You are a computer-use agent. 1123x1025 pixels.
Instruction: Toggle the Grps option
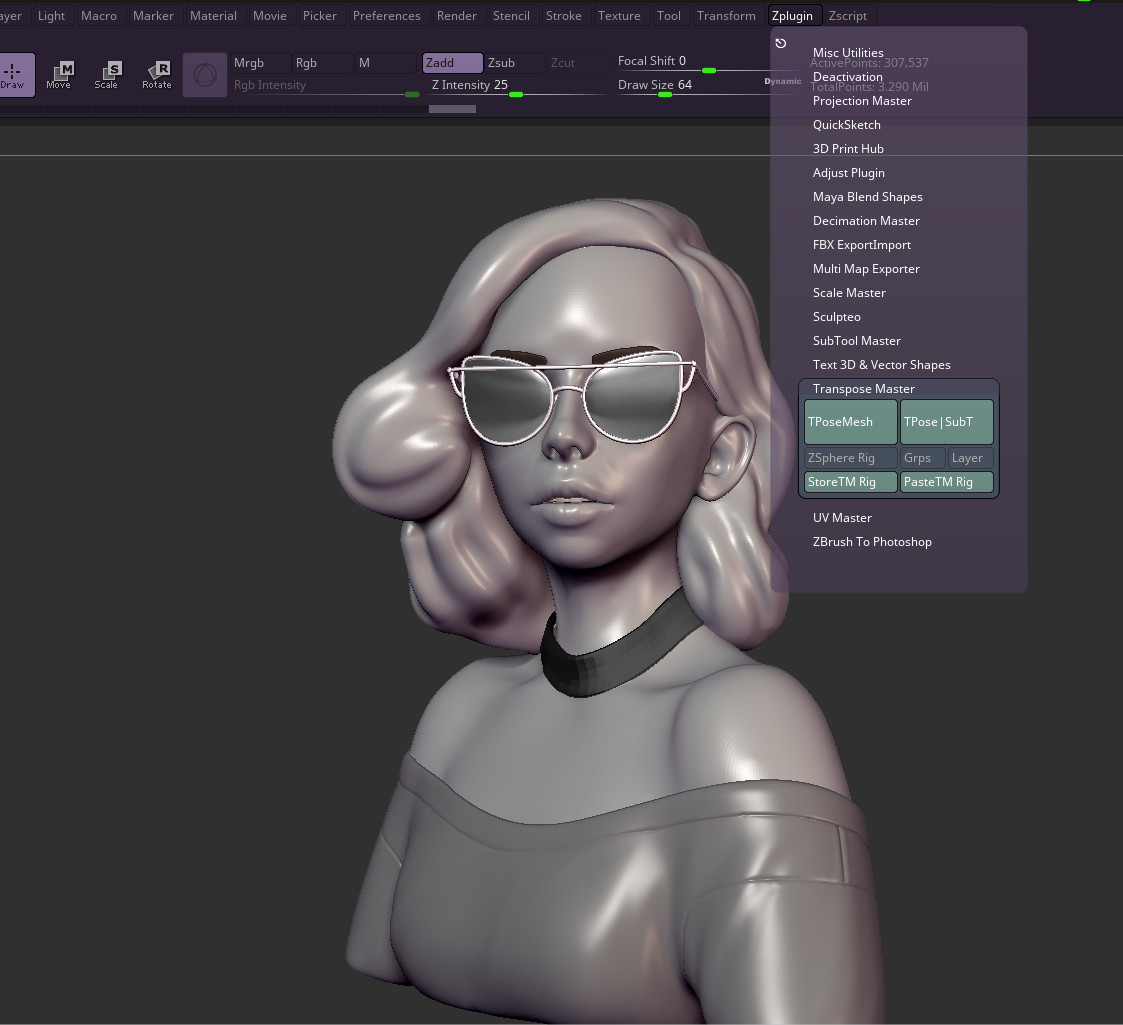tap(922, 458)
